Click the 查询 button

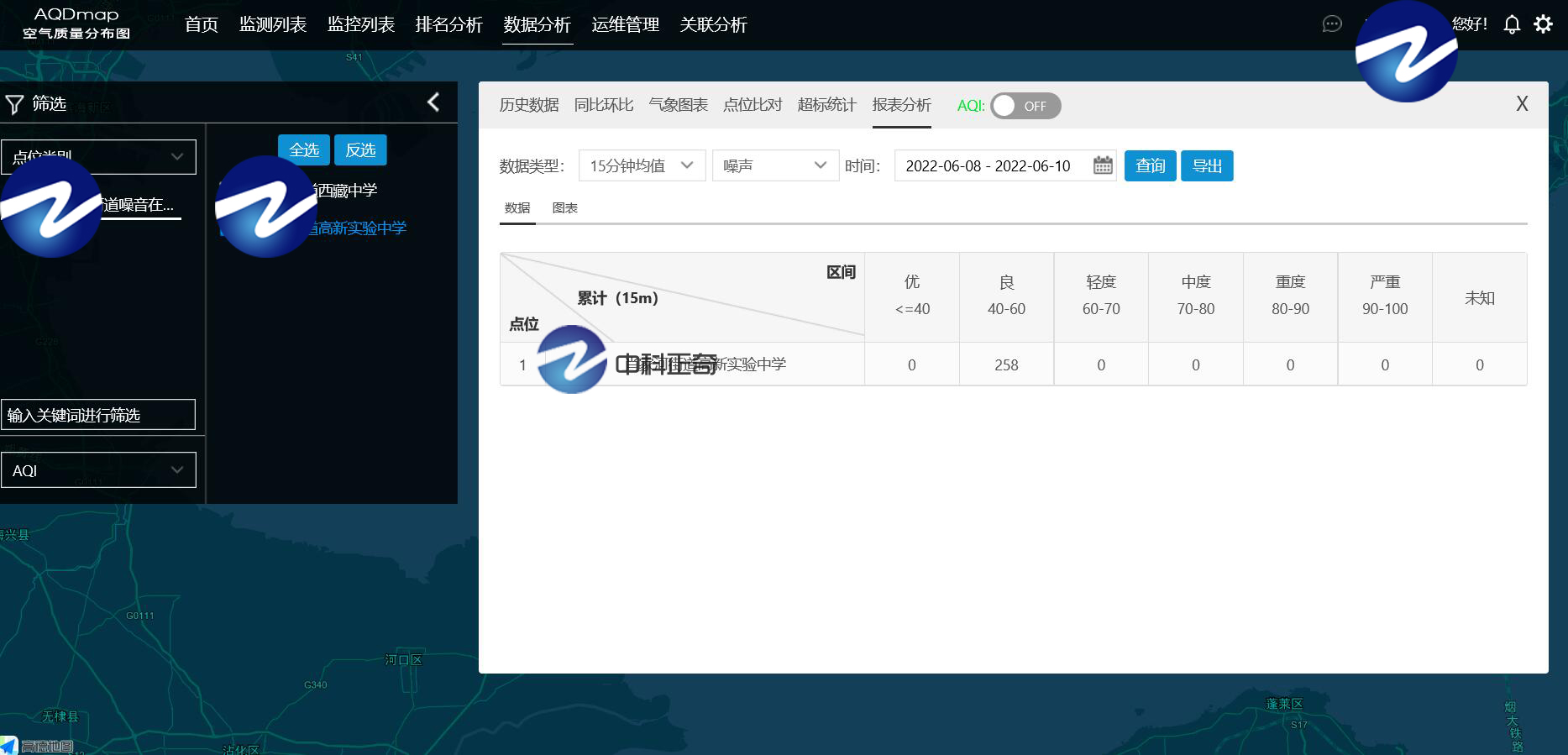tap(1150, 165)
